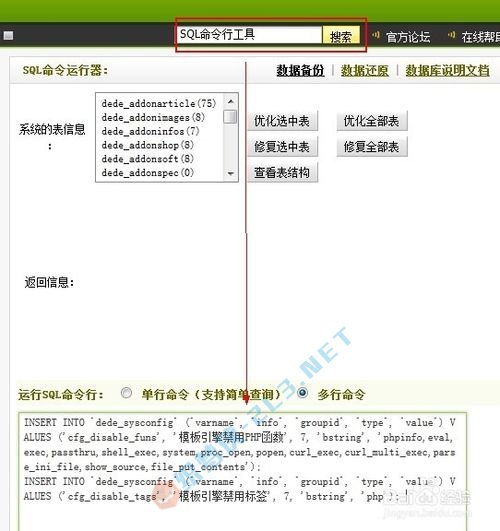The height and width of the screenshot is (531, 500).
Task: Click the small square icon in the dark toolbar
Action: click(8, 36)
